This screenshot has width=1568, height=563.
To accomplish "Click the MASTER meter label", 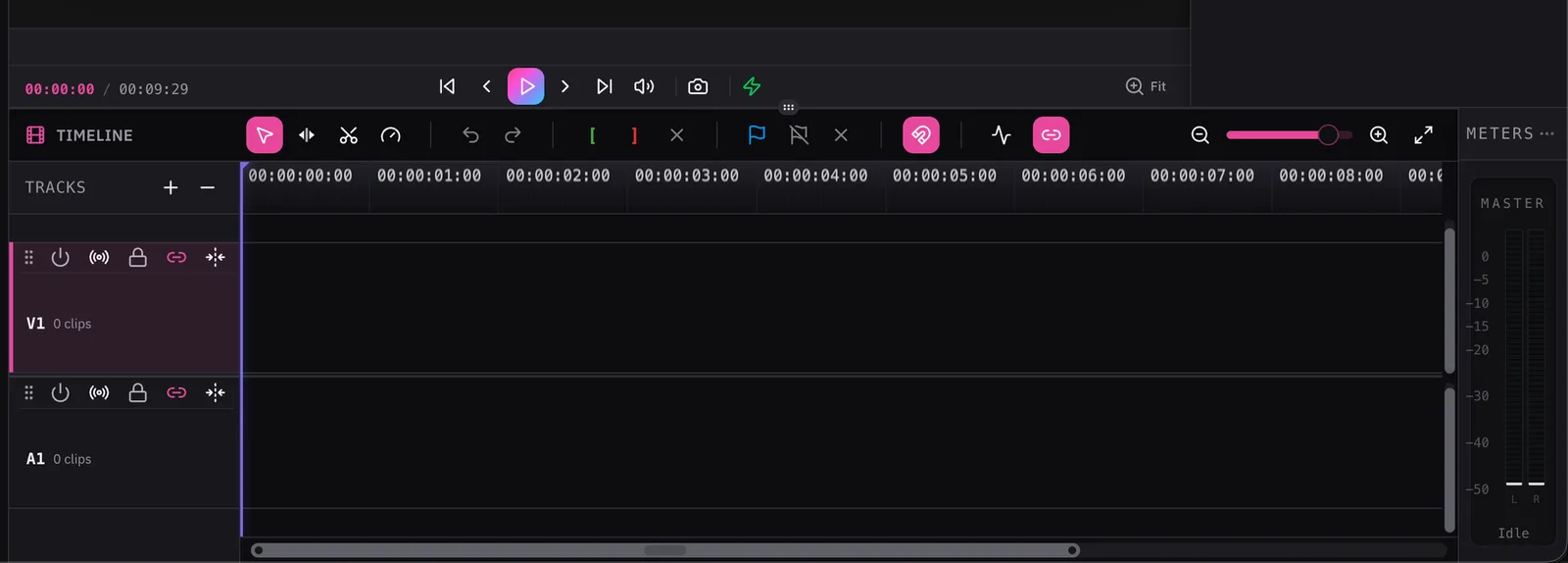I will (1512, 203).
